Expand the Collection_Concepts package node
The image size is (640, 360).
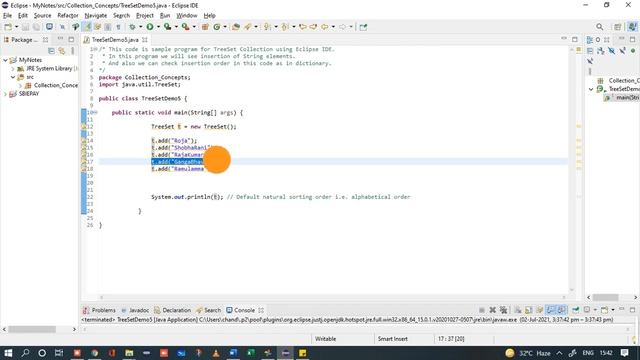click(x=20, y=86)
